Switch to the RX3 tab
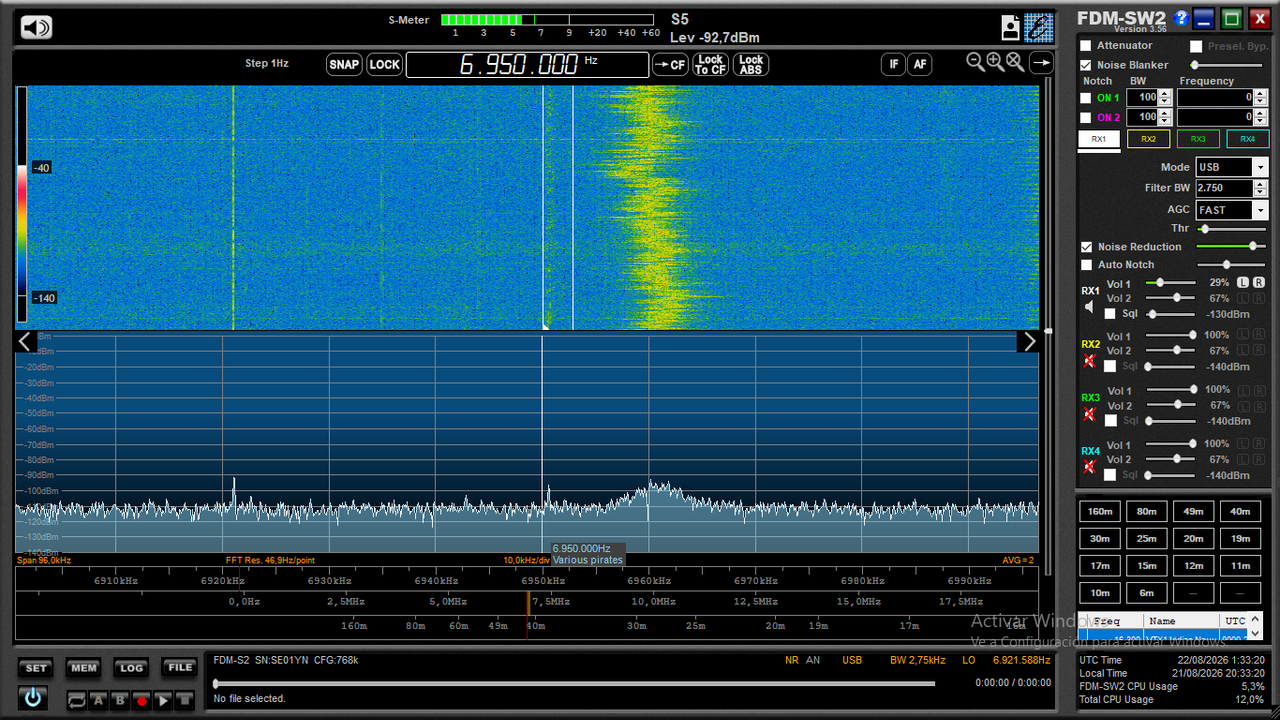The image size is (1280, 720). [x=1198, y=139]
